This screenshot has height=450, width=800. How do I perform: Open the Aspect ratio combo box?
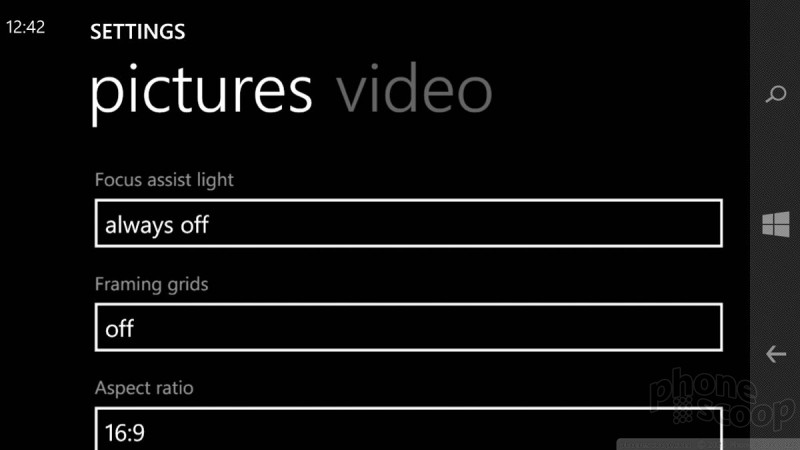click(409, 429)
